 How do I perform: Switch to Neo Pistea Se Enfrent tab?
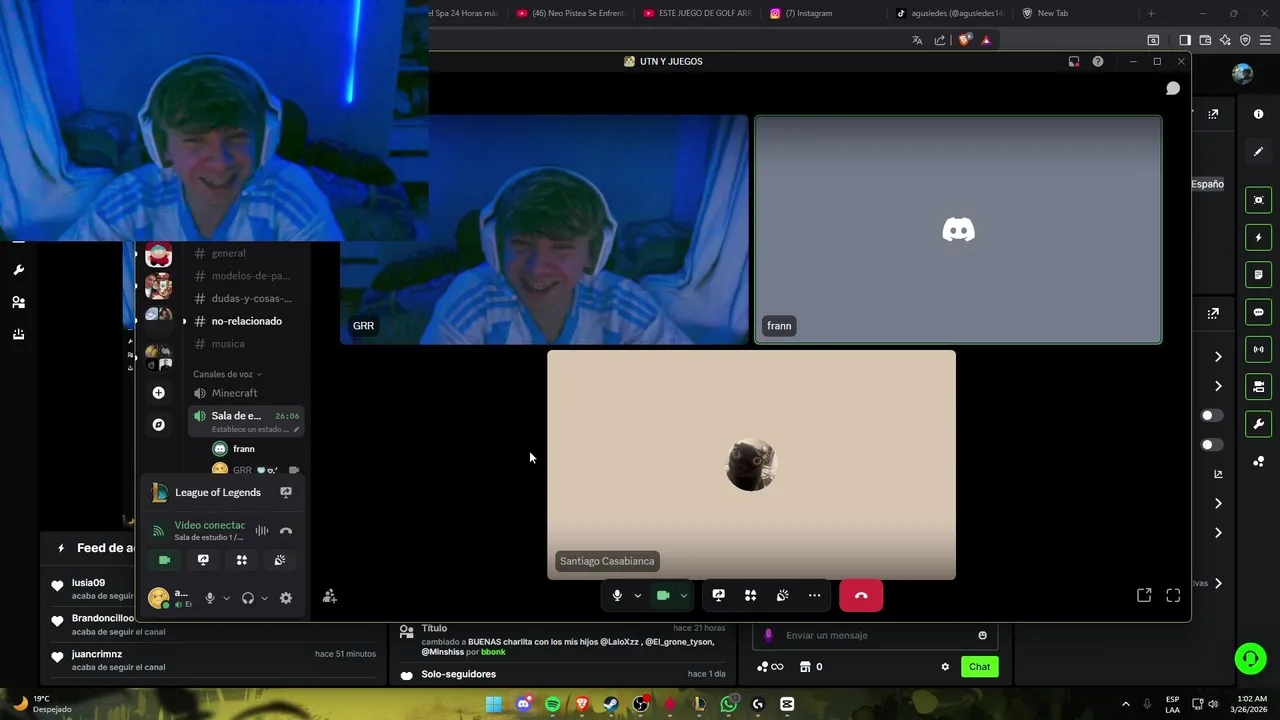pyautogui.click(x=571, y=13)
